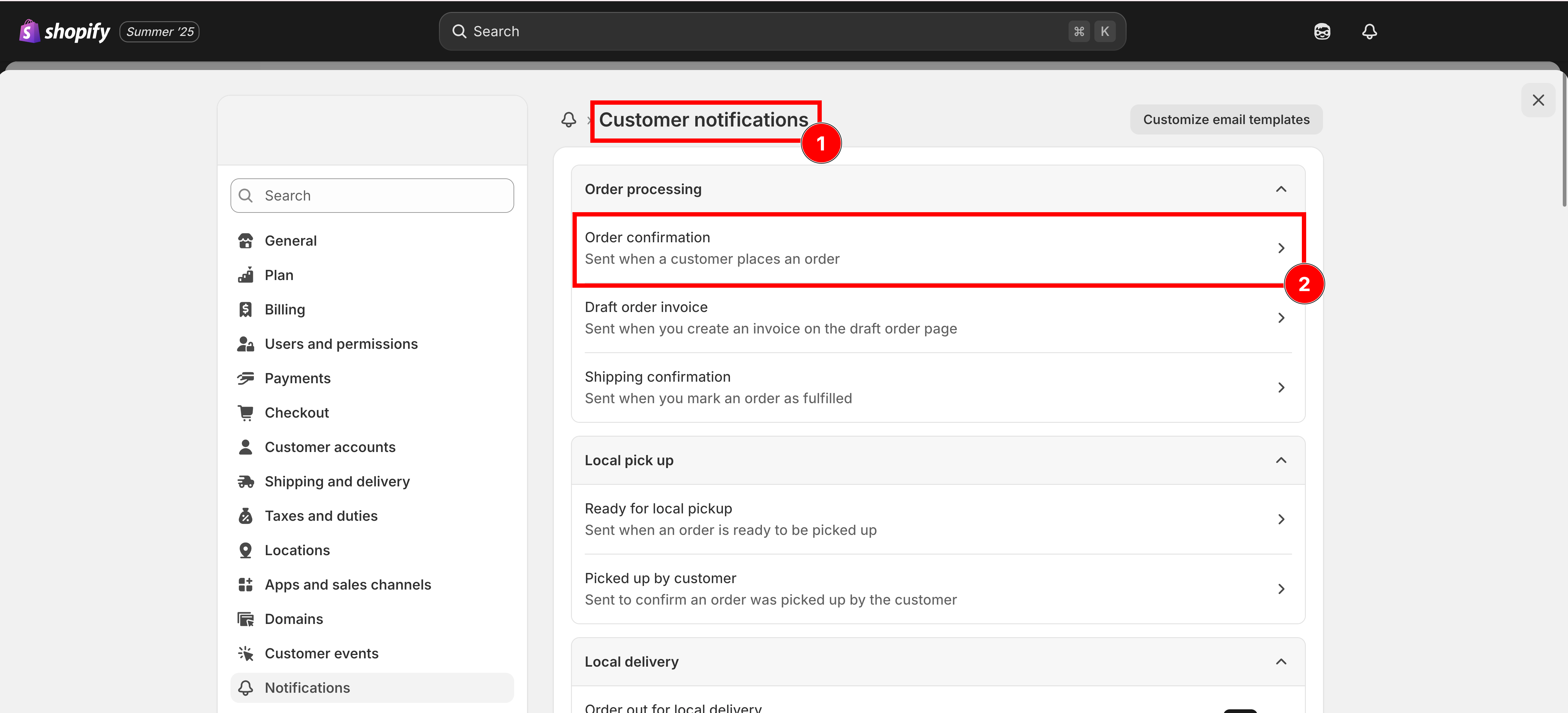Select the Customer accounts menu item

pos(372,447)
